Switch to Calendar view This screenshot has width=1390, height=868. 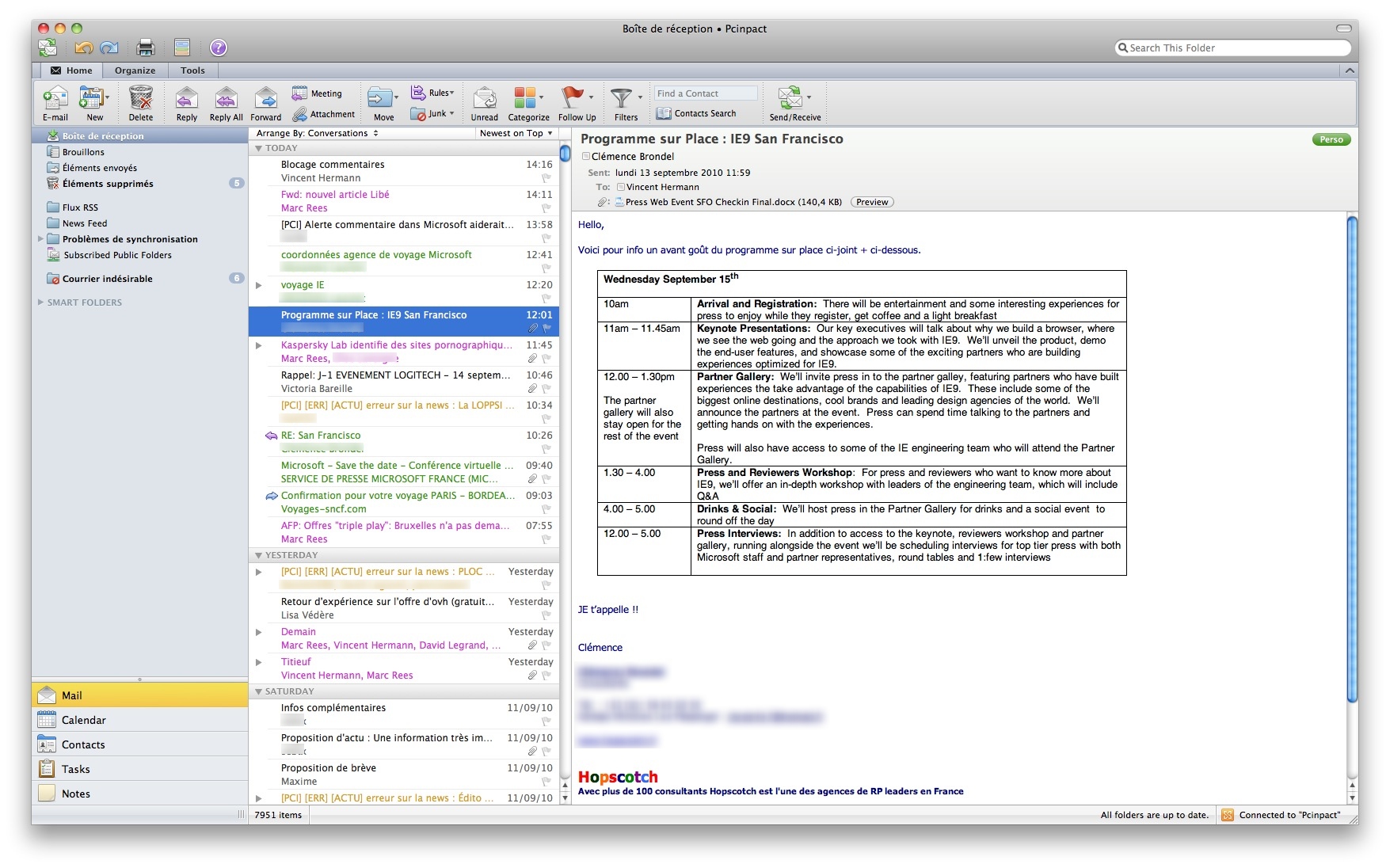pos(140,720)
